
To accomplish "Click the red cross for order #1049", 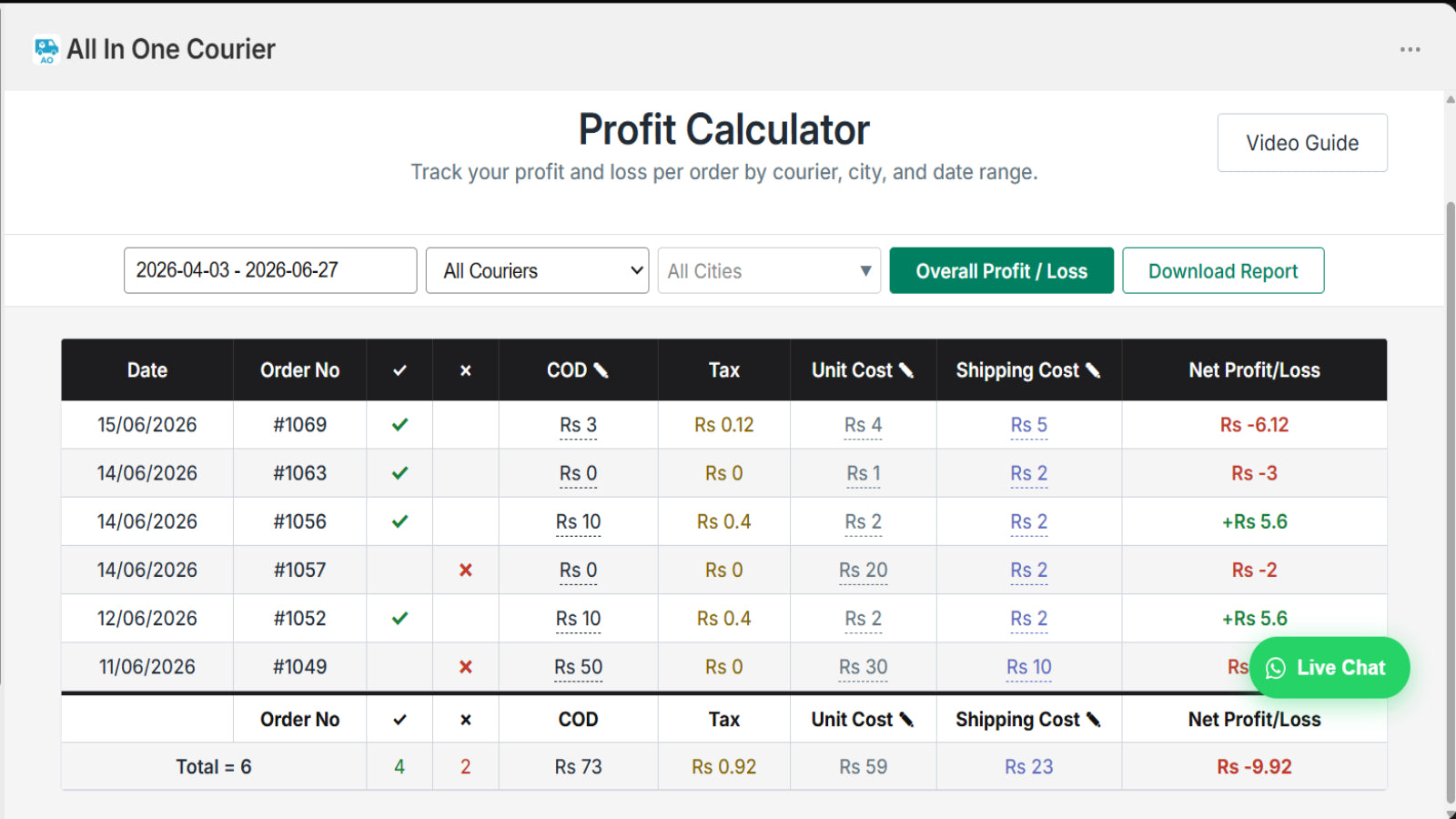I will click(x=466, y=667).
